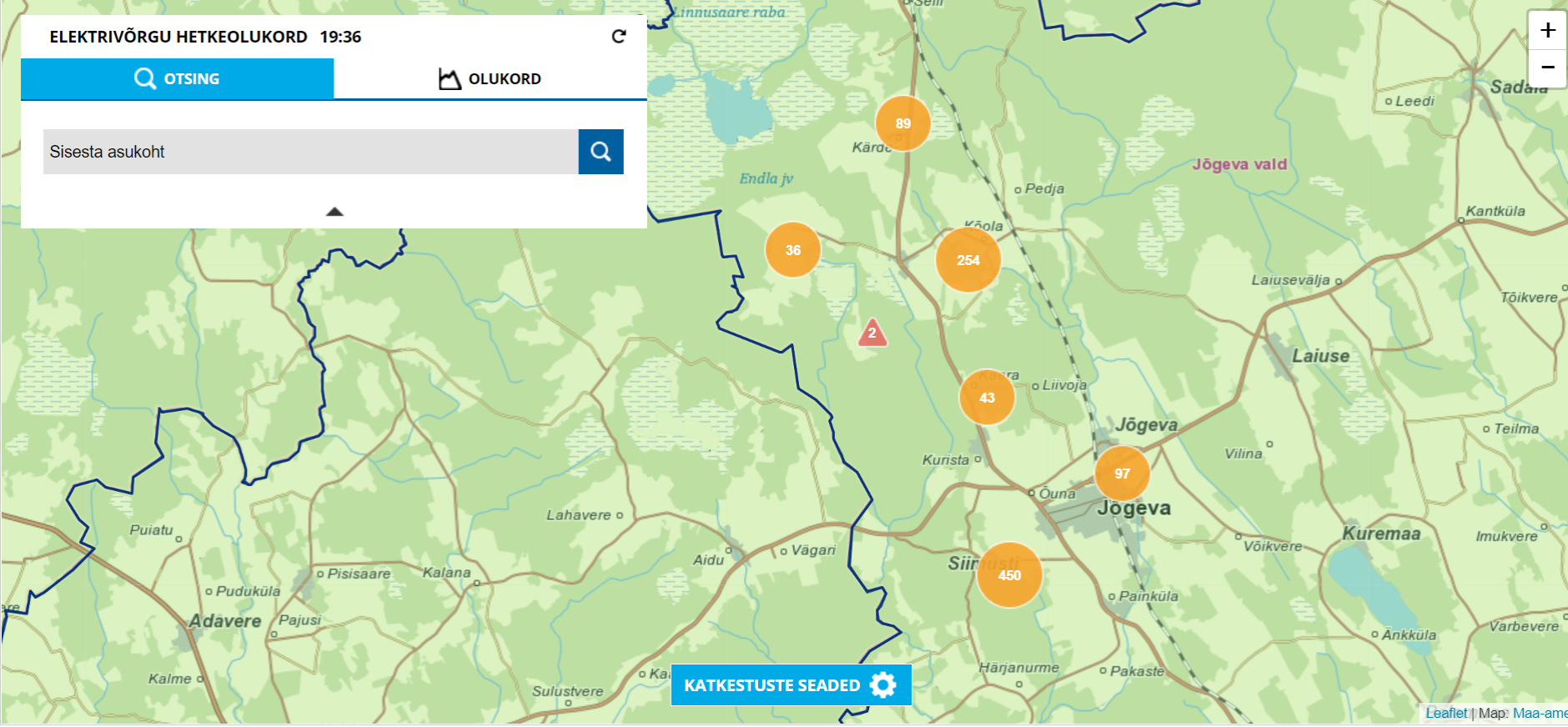The image size is (1568, 727).
Task: Click the orange cluster marked 97
Action: [x=1122, y=474]
